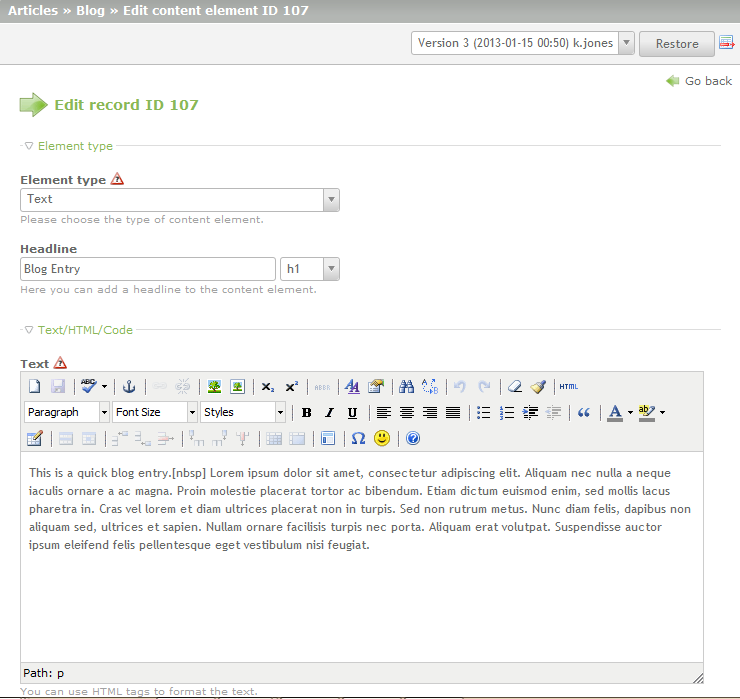Insert special character with omega icon

pyautogui.click(x=358, y=439)
